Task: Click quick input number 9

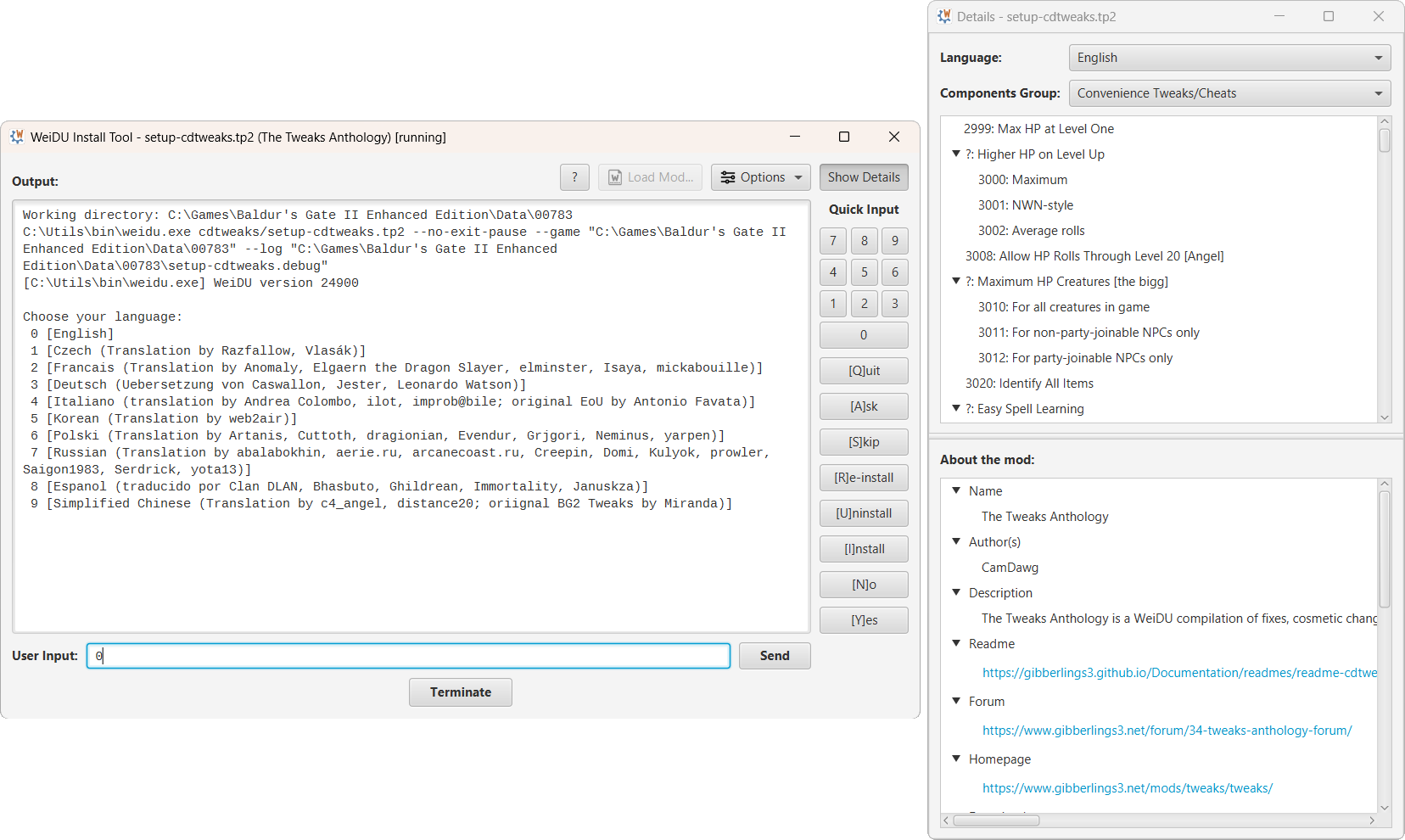Action: 895,241
